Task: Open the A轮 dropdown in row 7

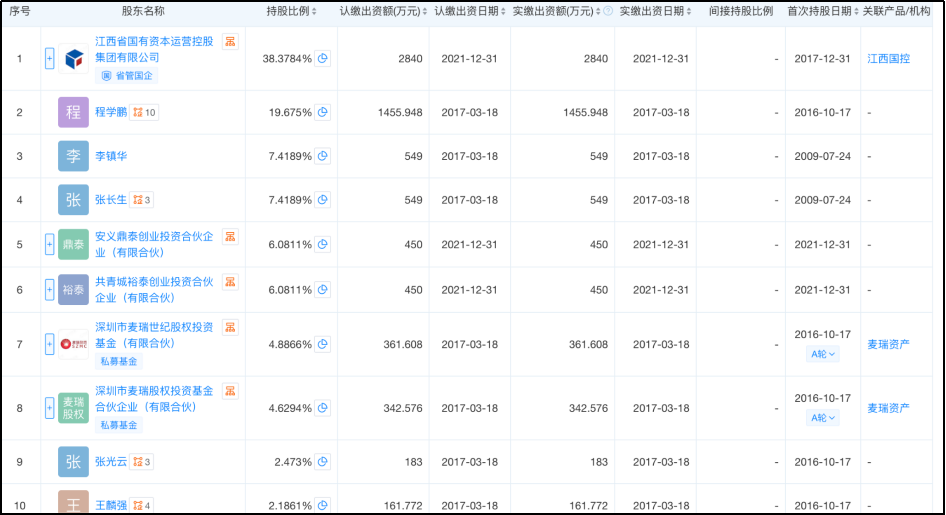Action: (x=823, y=354)
